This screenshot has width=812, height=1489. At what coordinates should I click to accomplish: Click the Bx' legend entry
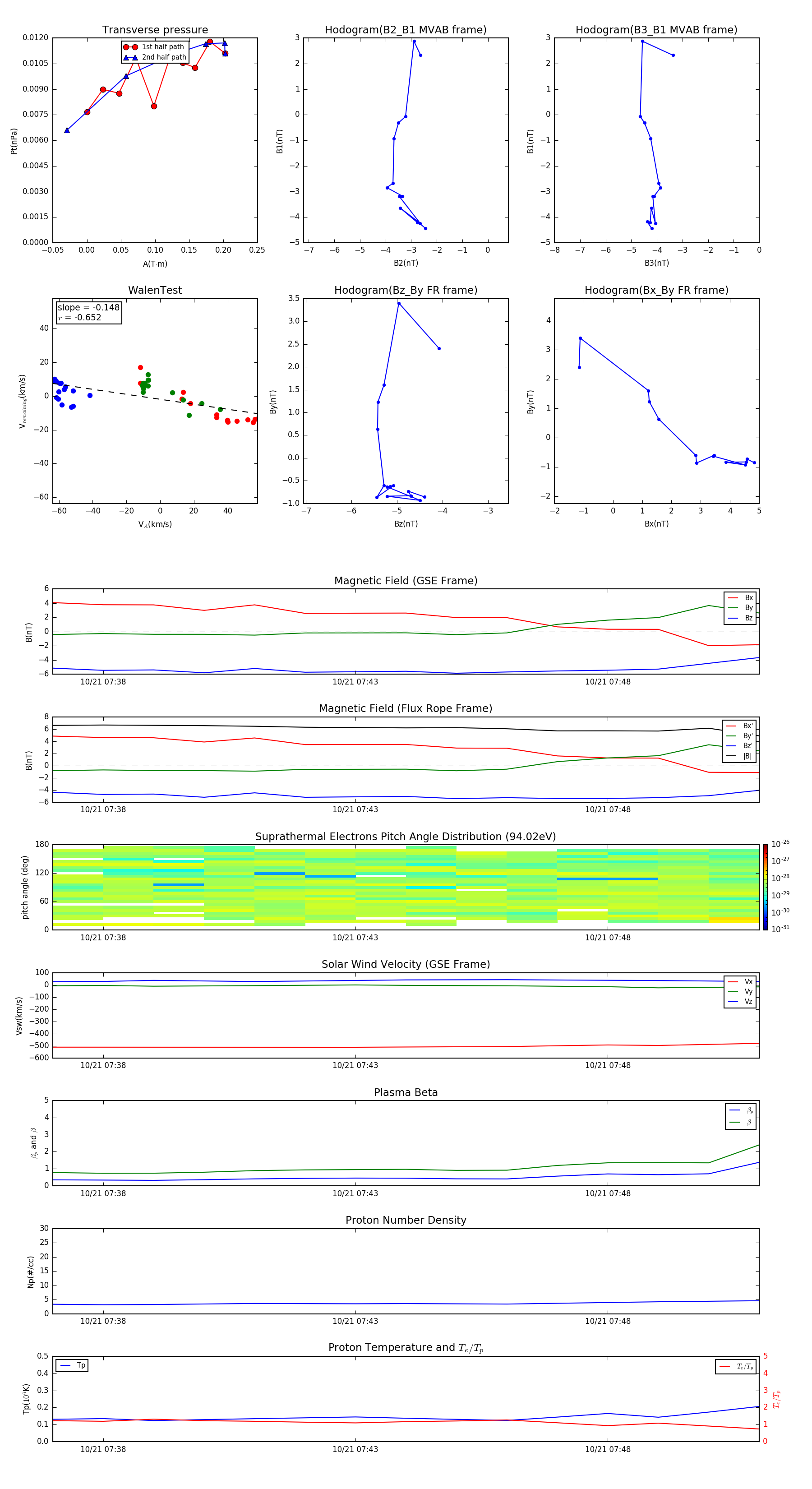tap(740, 726)
